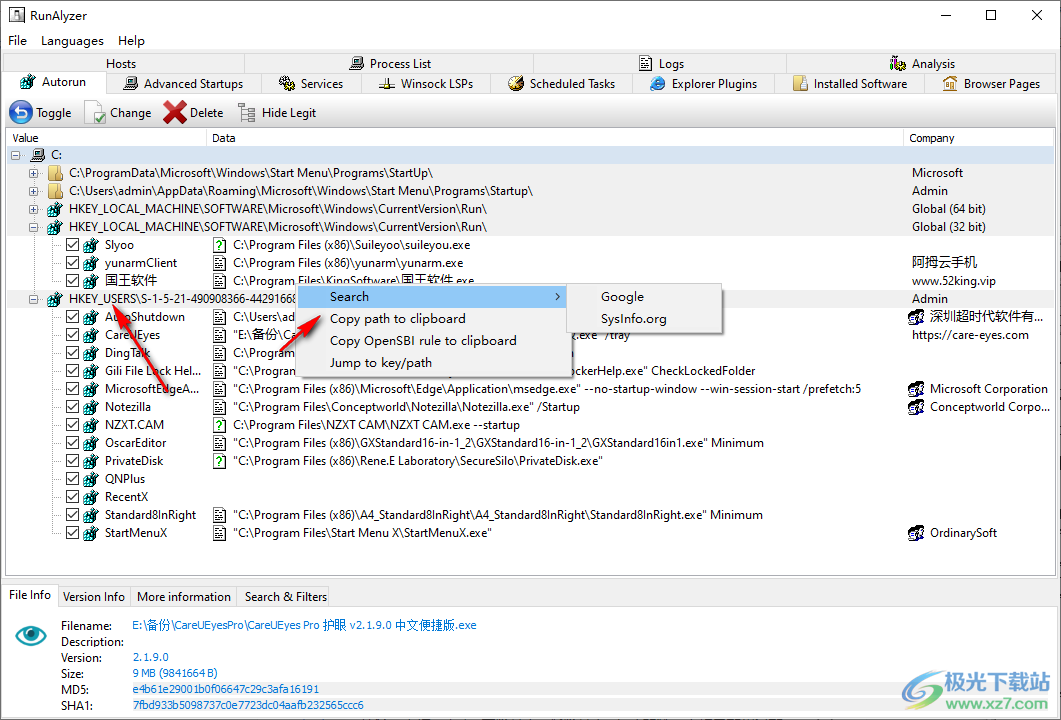Click the StartMenuX document data icon
Screen dimensions: 1061x720
[219, 533]
